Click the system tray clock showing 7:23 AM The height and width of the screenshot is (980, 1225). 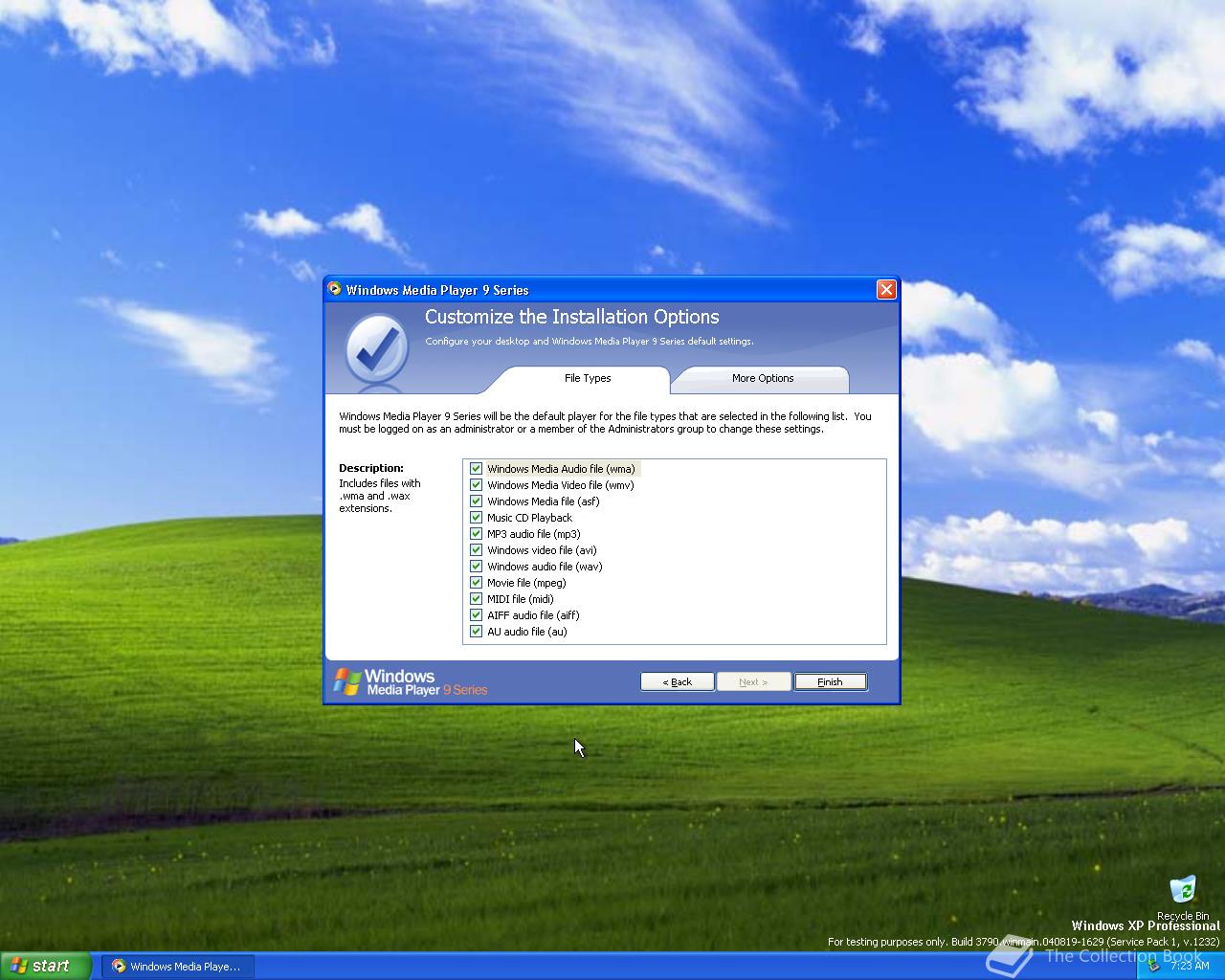(x=1190, y=966)
